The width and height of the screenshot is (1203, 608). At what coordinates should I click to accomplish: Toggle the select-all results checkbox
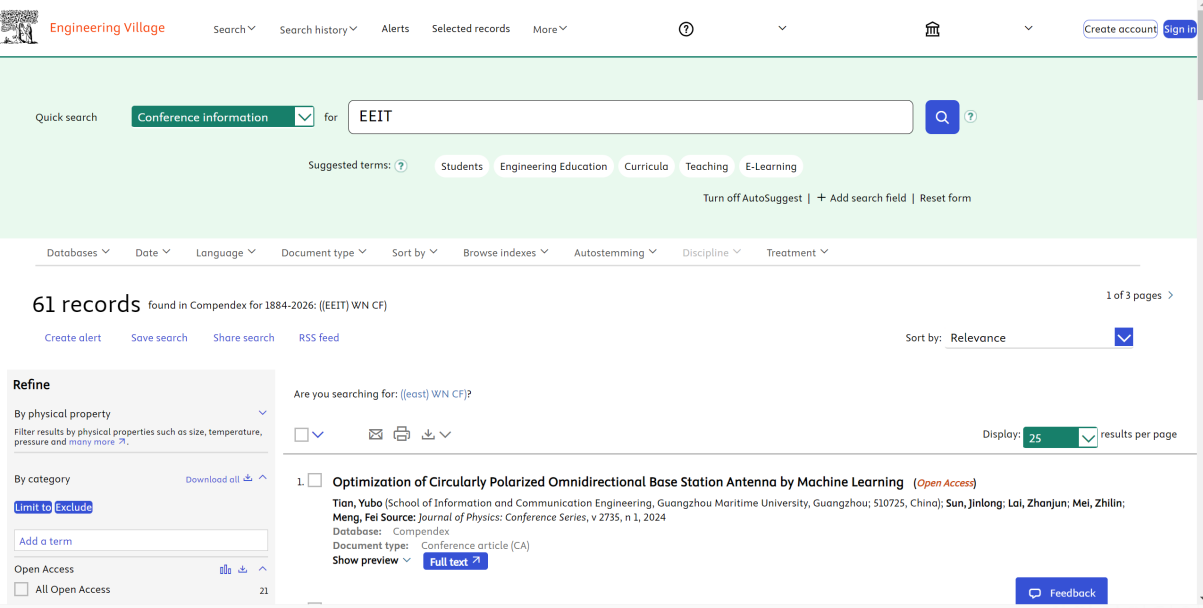302,434
